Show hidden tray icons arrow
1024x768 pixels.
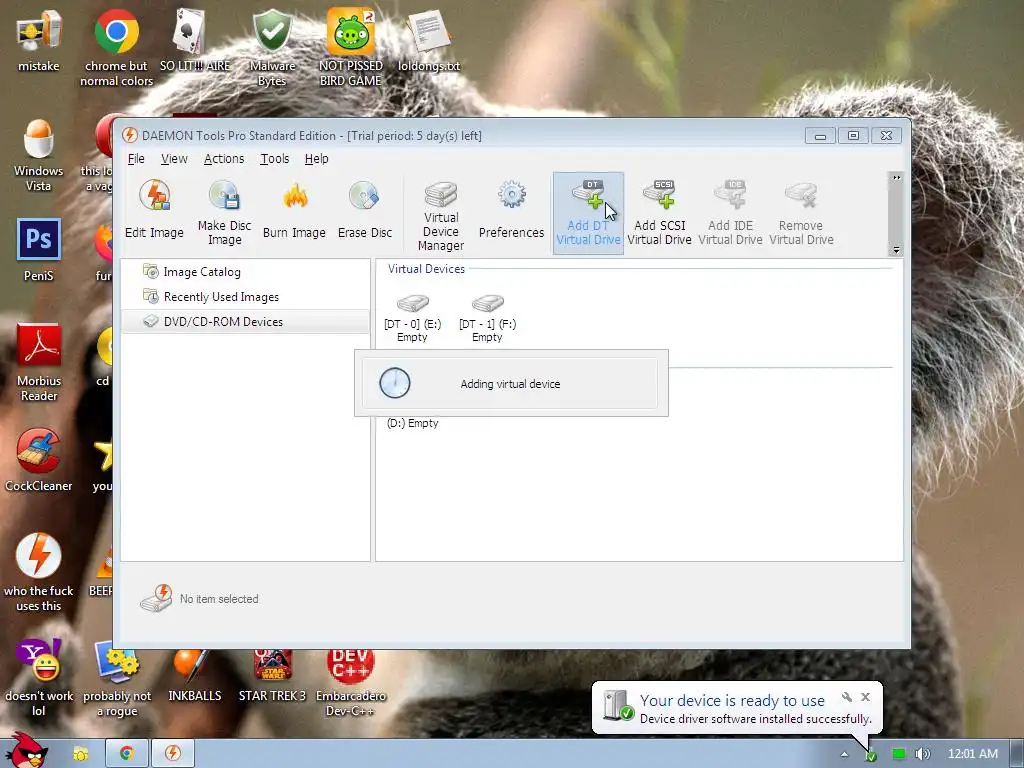coord(844,754)
